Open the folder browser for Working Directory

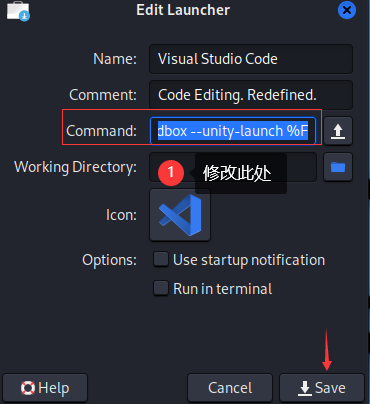[x=338, y=167]
